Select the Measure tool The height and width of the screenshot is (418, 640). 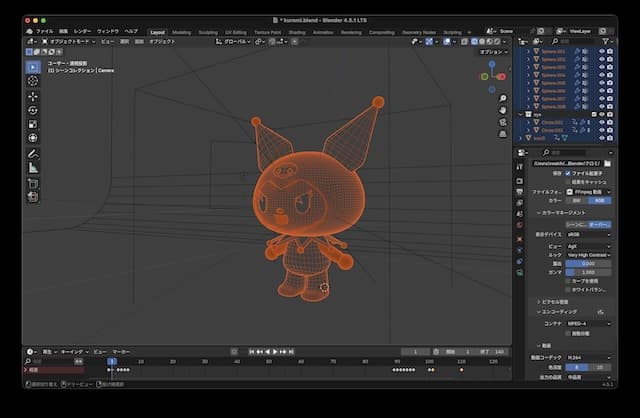33,168
